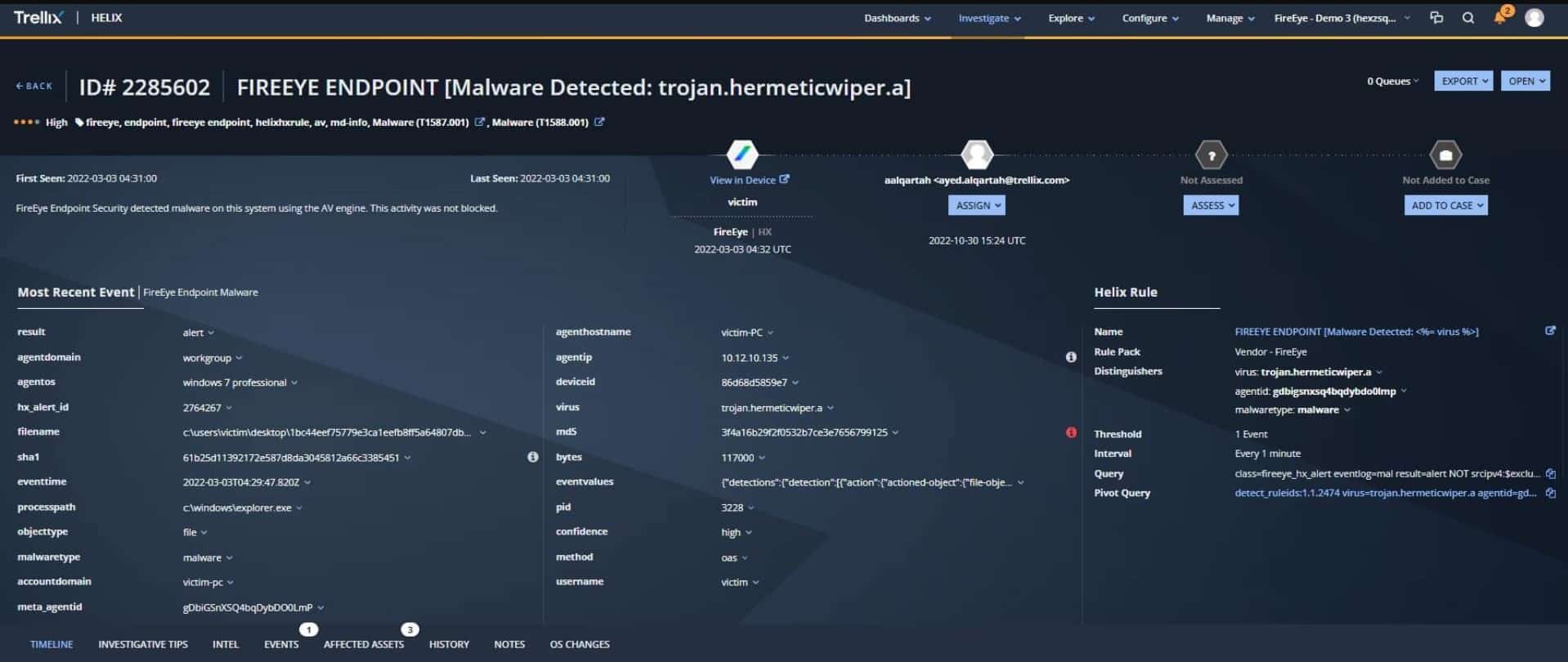Select the TIMELINE tab
Screen dimensions: 1568x662
coord(52,644)
